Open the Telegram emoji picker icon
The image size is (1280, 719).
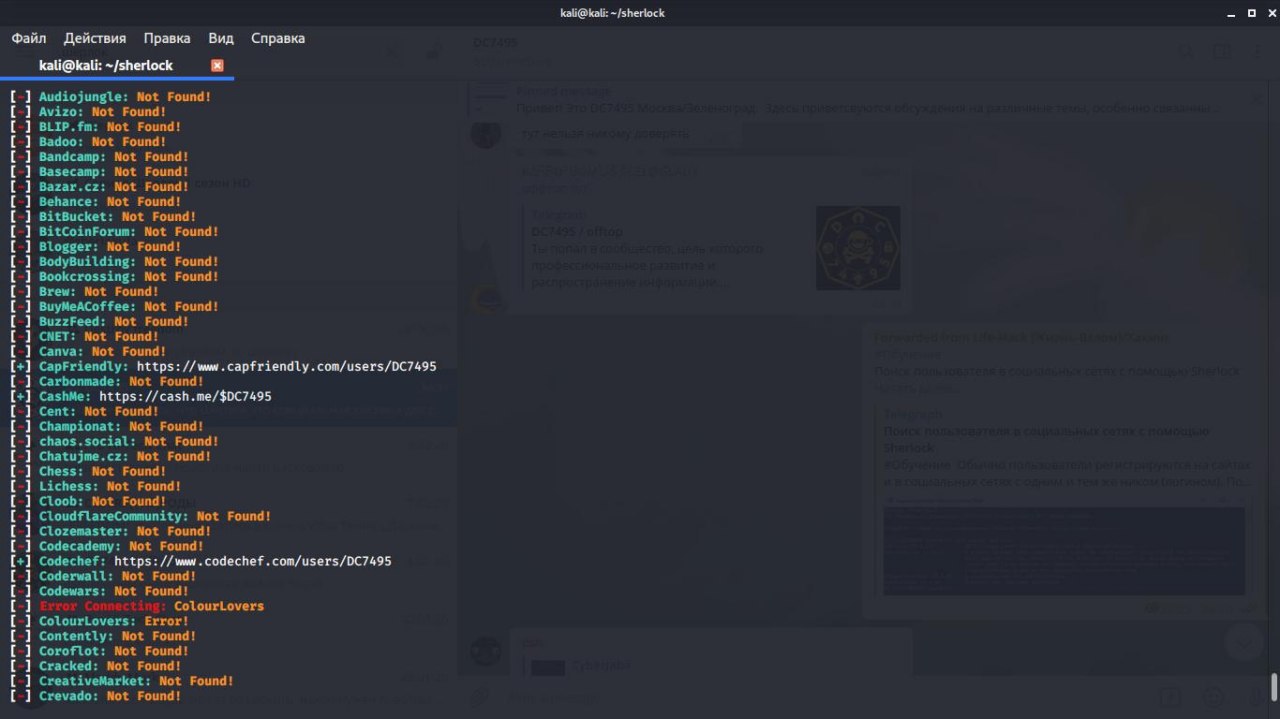click(x=1215, y=696)
